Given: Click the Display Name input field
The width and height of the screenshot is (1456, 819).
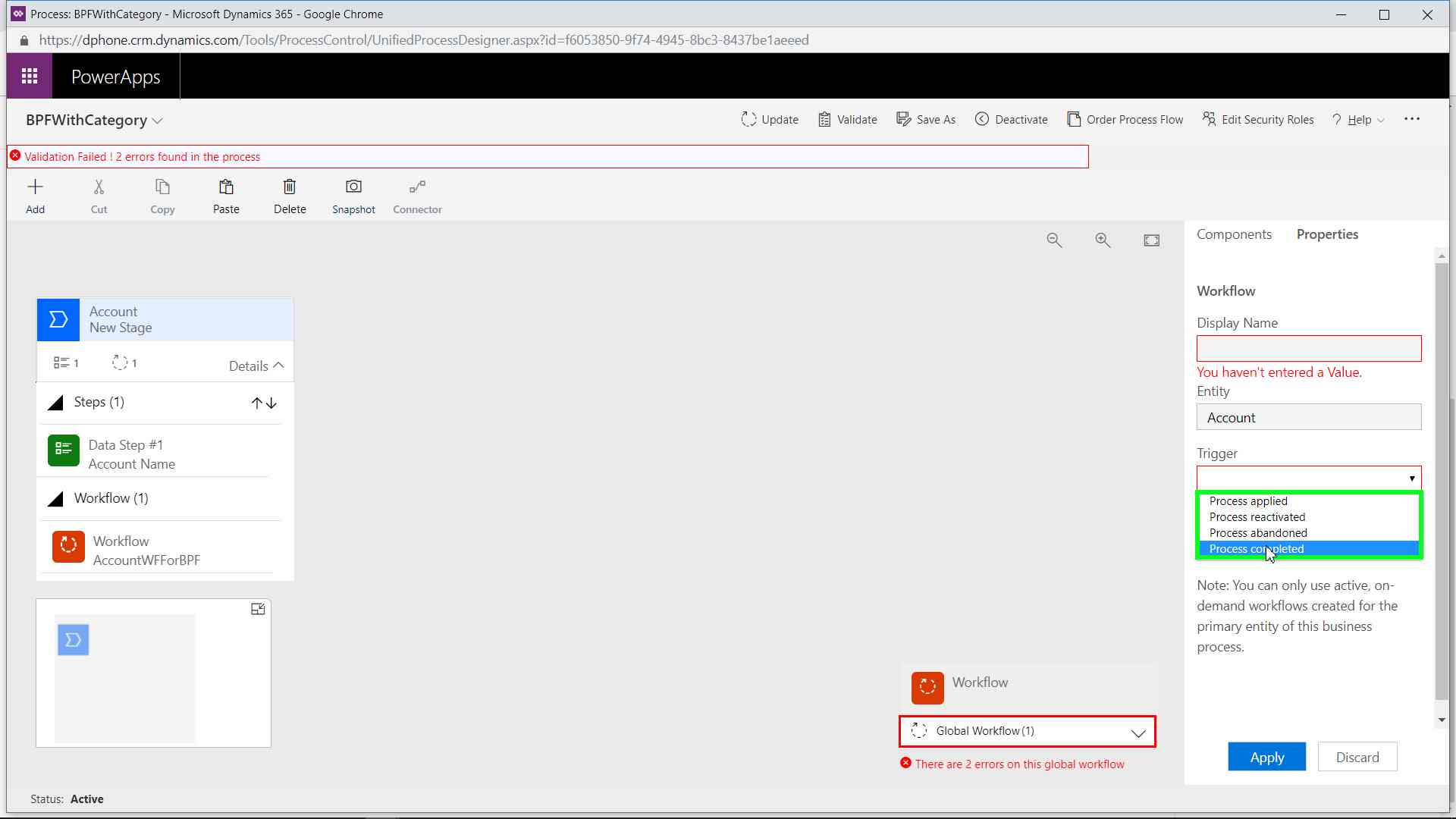Looking at the screenshot, I should tap(1308, 349).
